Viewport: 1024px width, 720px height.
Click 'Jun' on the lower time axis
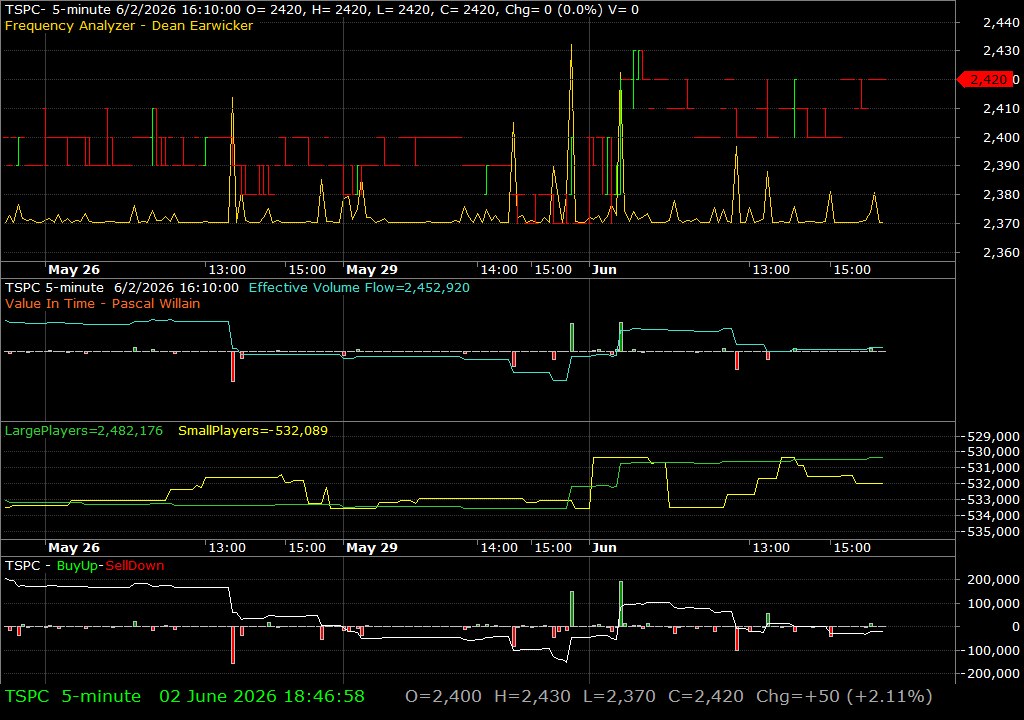(x=604, y=548)
